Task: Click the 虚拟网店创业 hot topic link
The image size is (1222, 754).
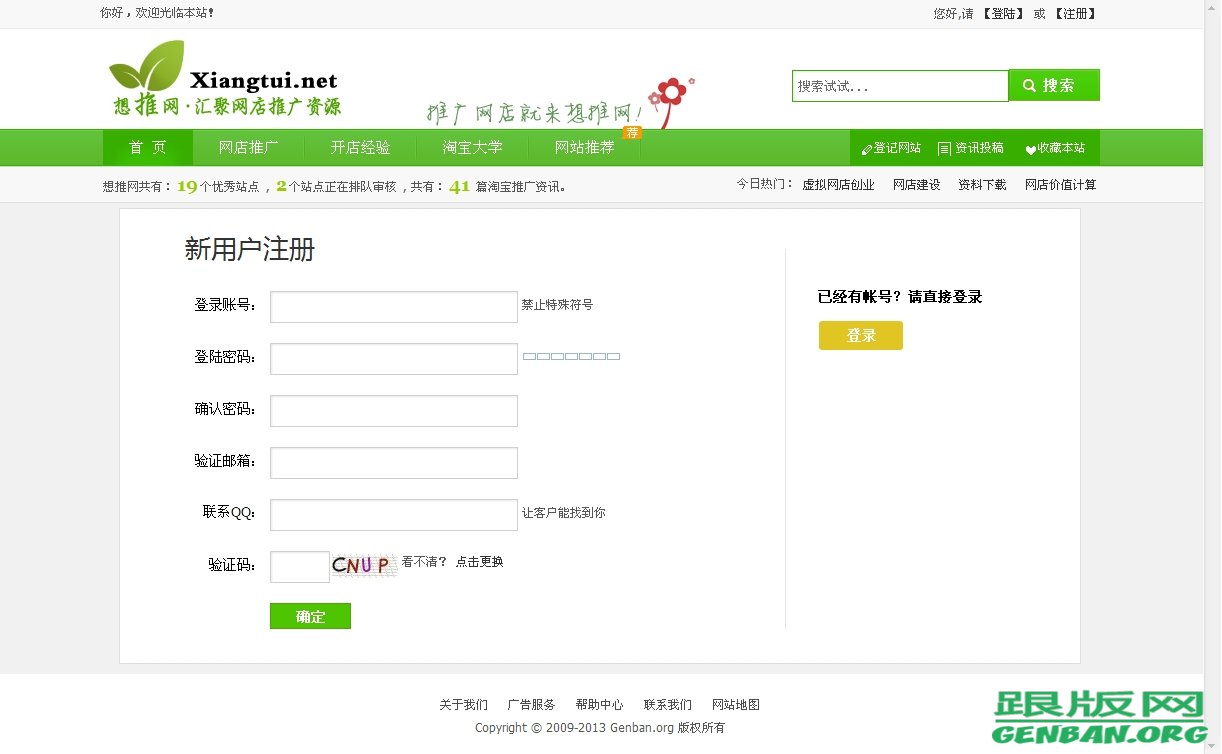Action: tap(838, 184)
